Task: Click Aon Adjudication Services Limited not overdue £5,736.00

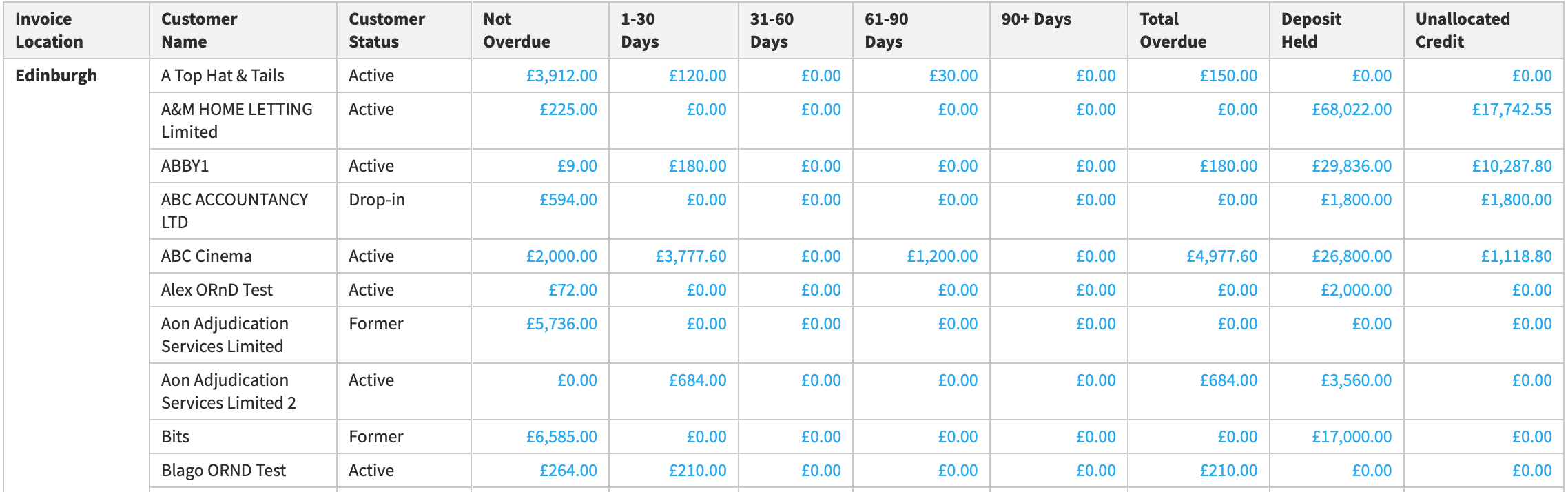Action: tap(561, 324)
